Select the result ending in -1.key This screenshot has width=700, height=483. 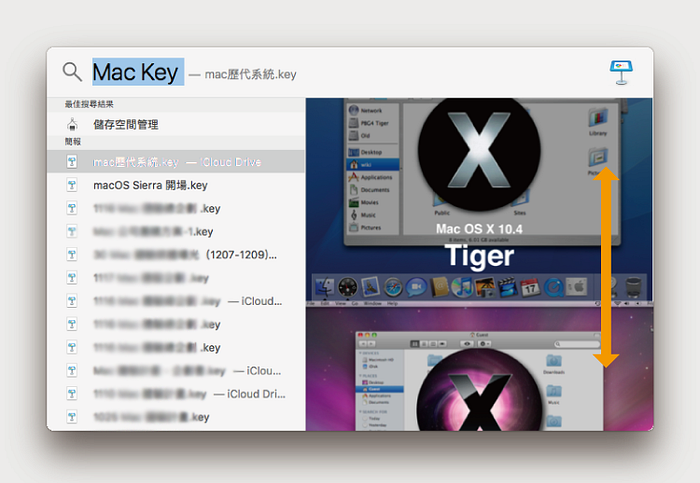176,231
